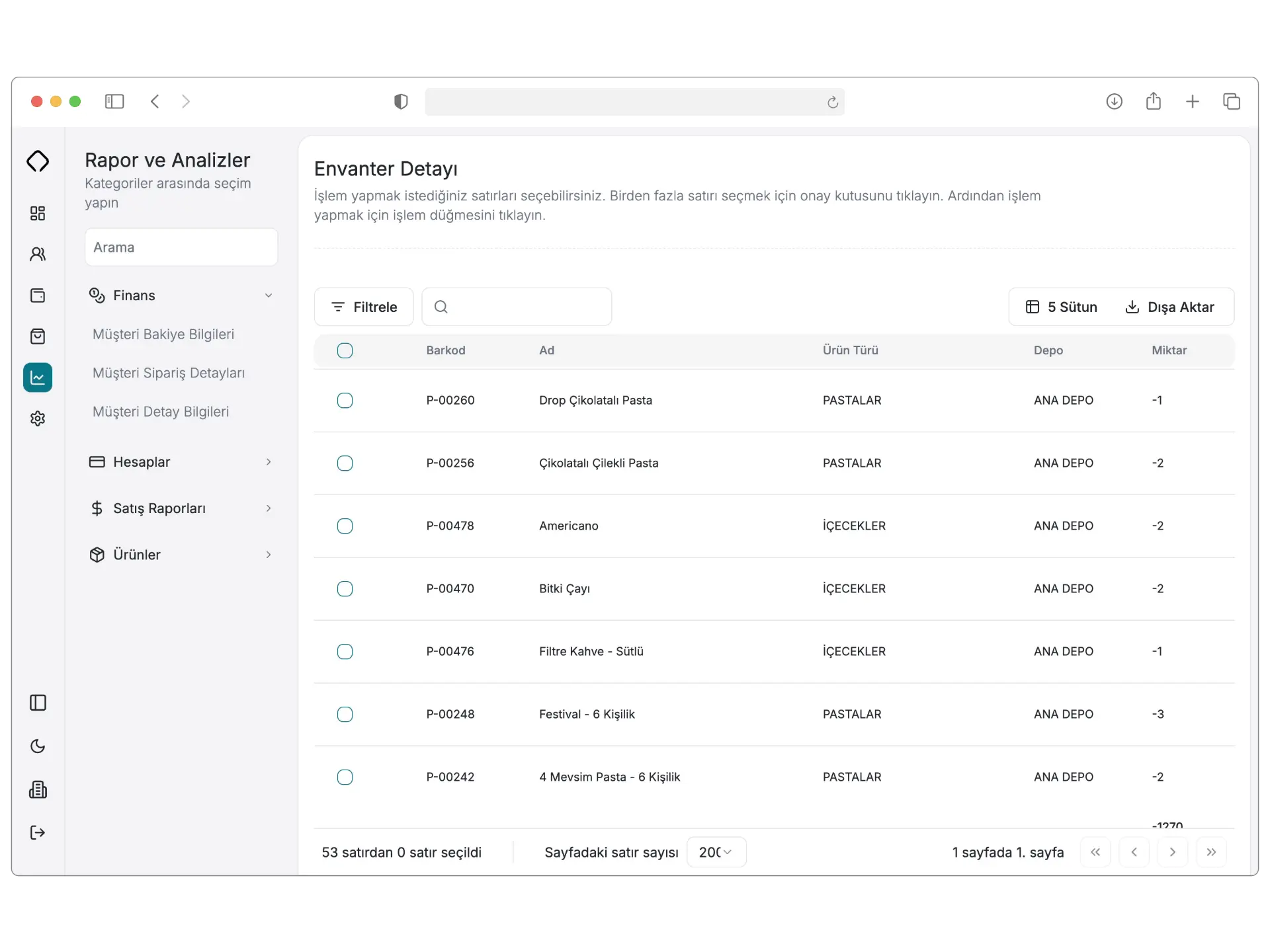This screenshot has height=952, width=1270.
Task: Click the Arama search field in sidebar
Action: tap(181, 247)
